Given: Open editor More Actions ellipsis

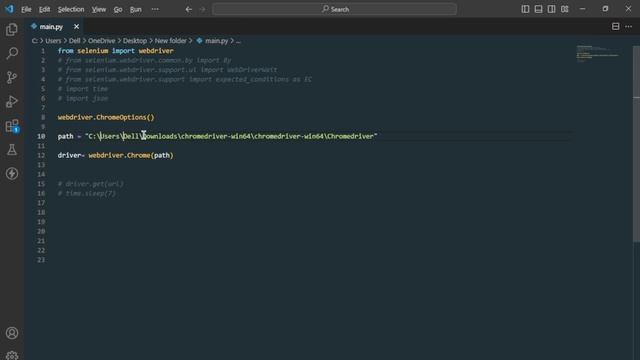Looking at the screenshot, I should pyautogui.click(x=629, y=27).
